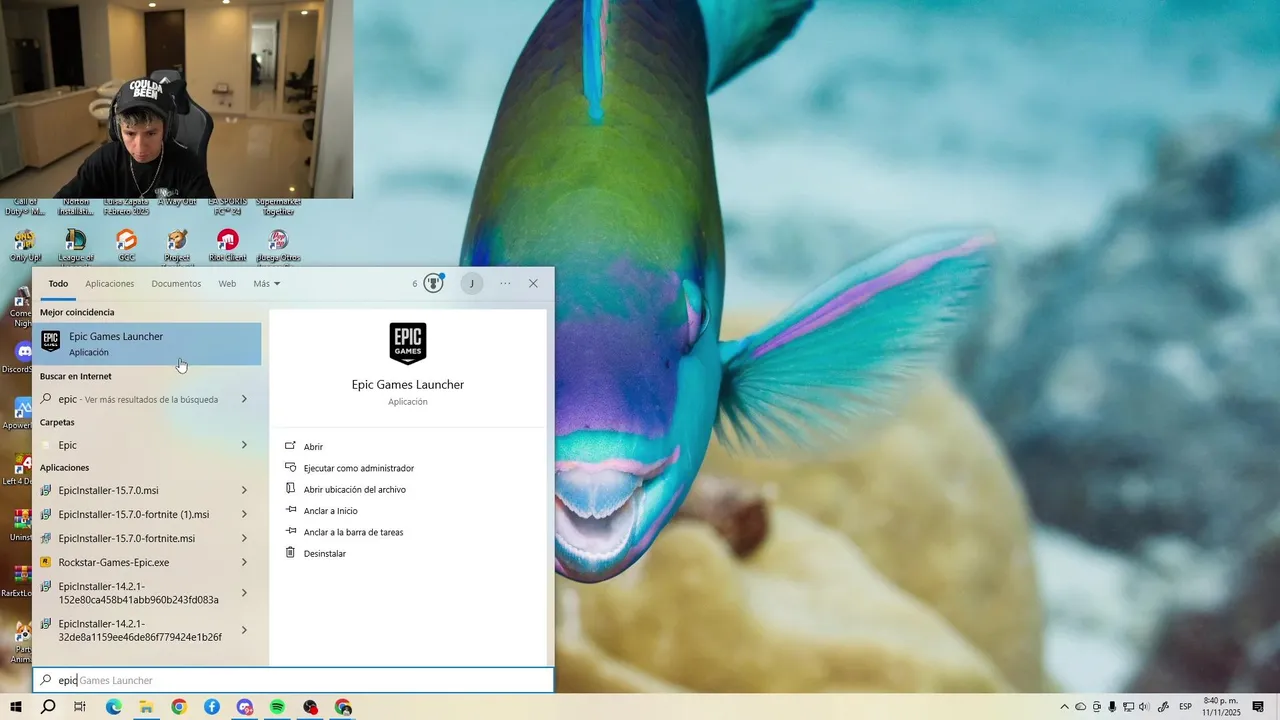The height and width of the screenshot is (720, 1280).
Task: Show hidden system tray icons
Action: click(1064, 707)
